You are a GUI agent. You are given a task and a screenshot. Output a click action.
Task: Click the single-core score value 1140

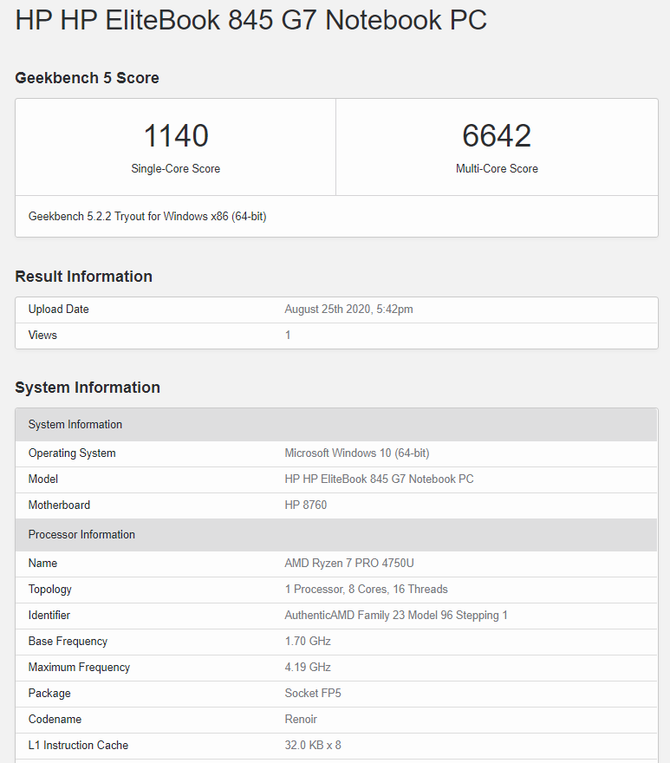[176, 135]
